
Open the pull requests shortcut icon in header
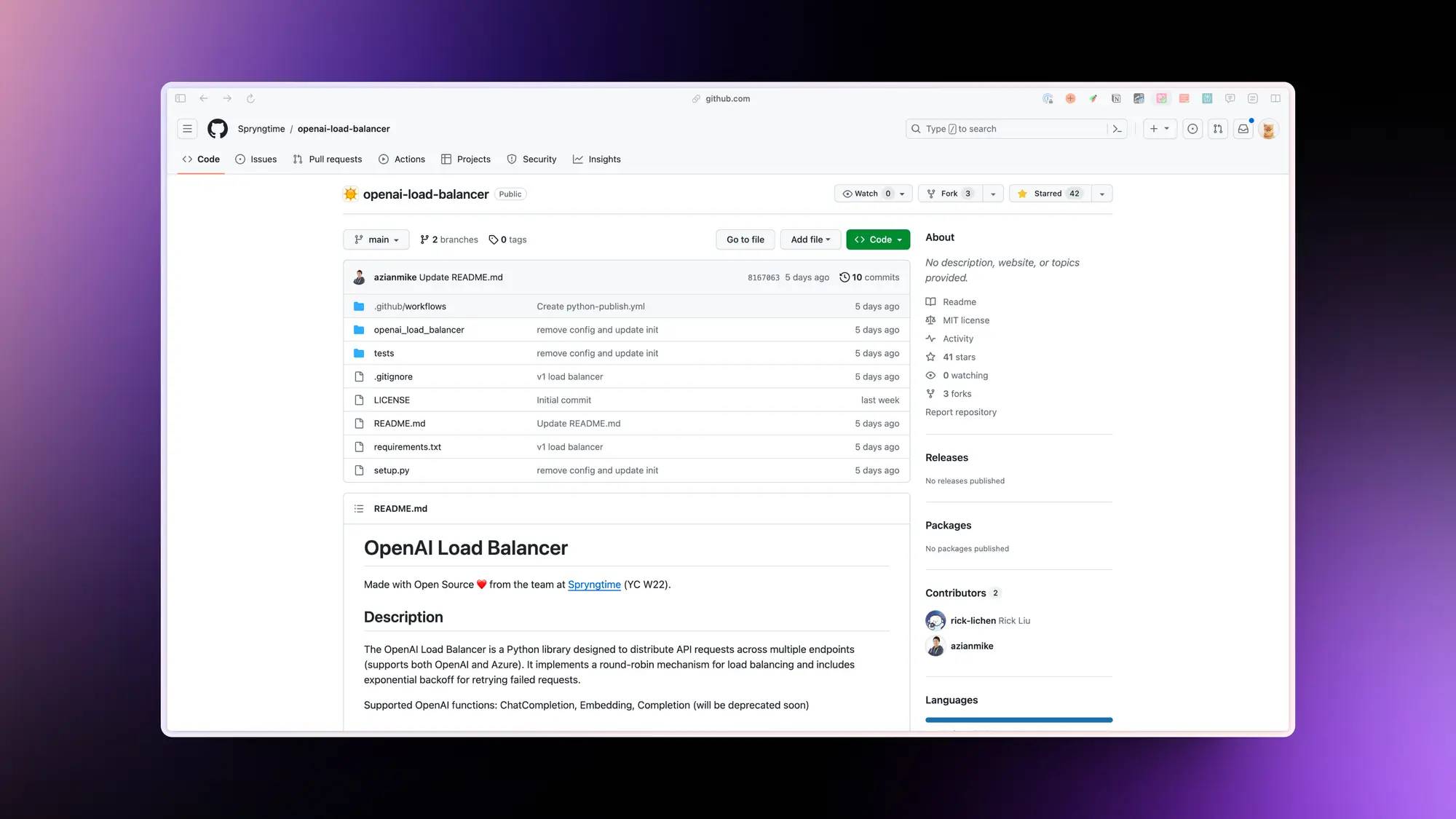tap(1218, 129)
